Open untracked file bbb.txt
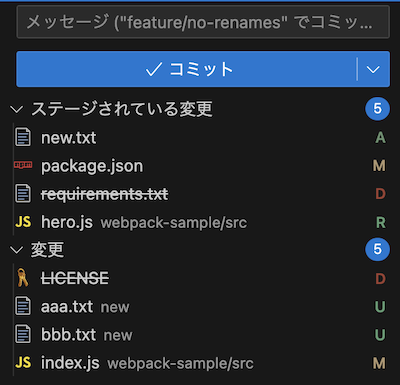The width and height of the screenshot is (400, 385). pos(68,335)
